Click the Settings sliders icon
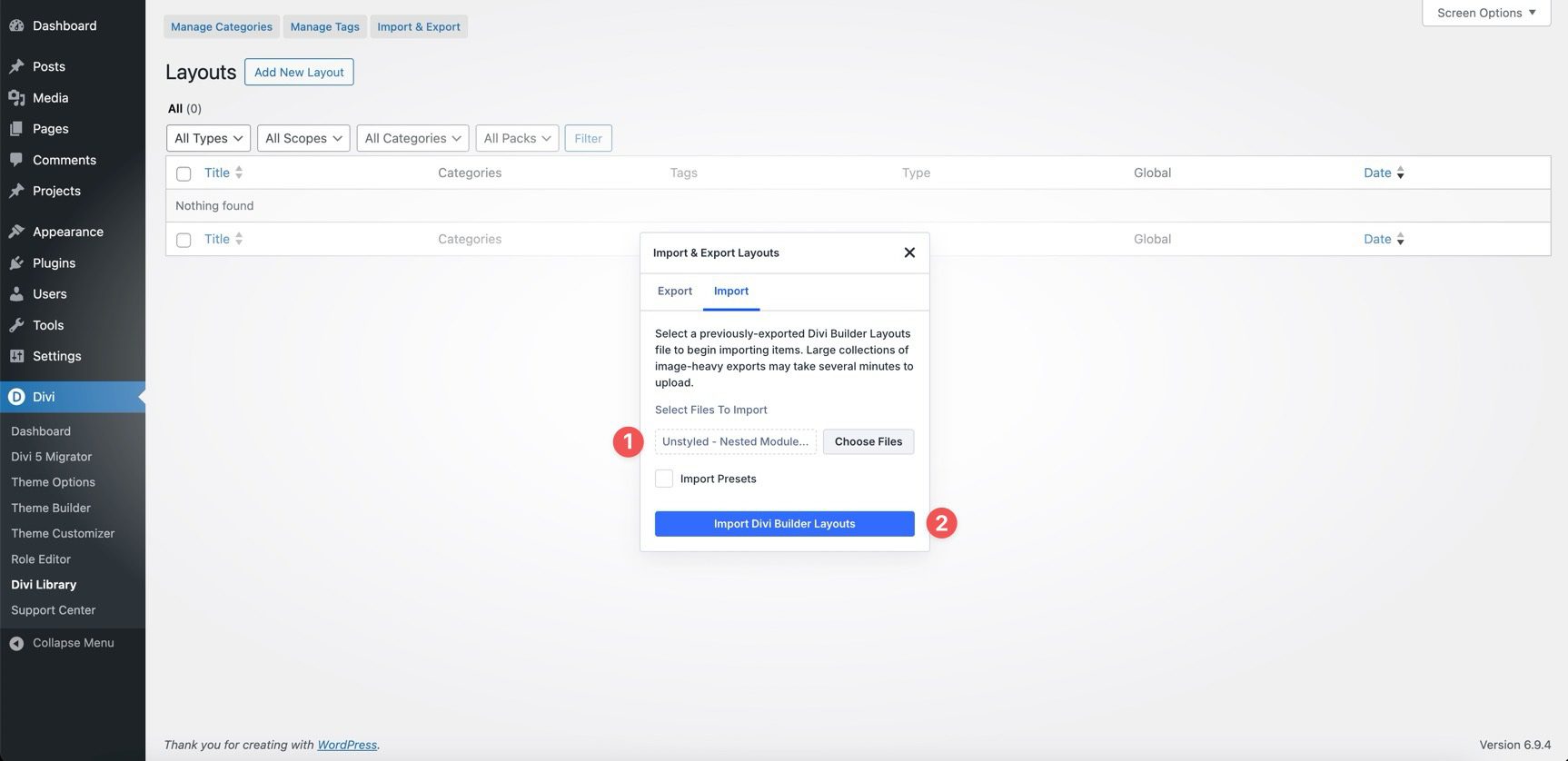The image size is (1568, 761). (16, 356)
